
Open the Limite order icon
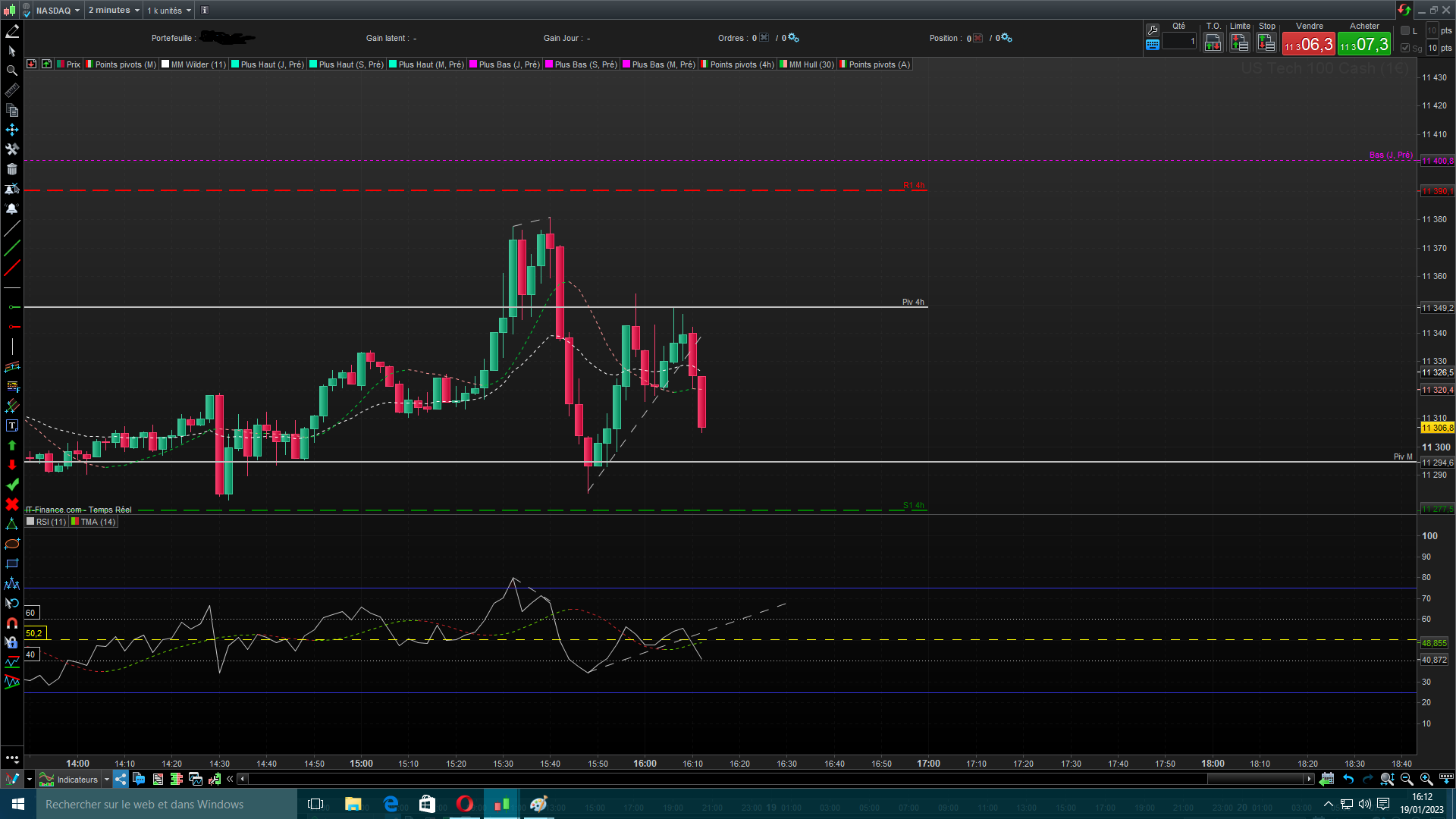point(1240,43)
